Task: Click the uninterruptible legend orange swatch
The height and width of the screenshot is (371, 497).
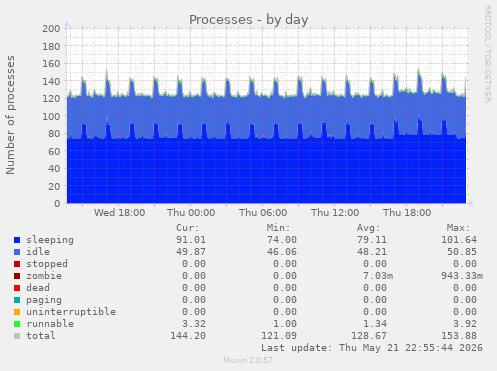Action: [x=17, y=312]
